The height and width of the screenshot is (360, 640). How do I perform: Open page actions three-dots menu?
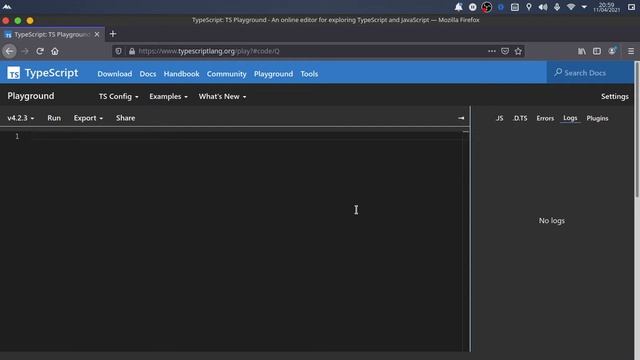[492, 51]
